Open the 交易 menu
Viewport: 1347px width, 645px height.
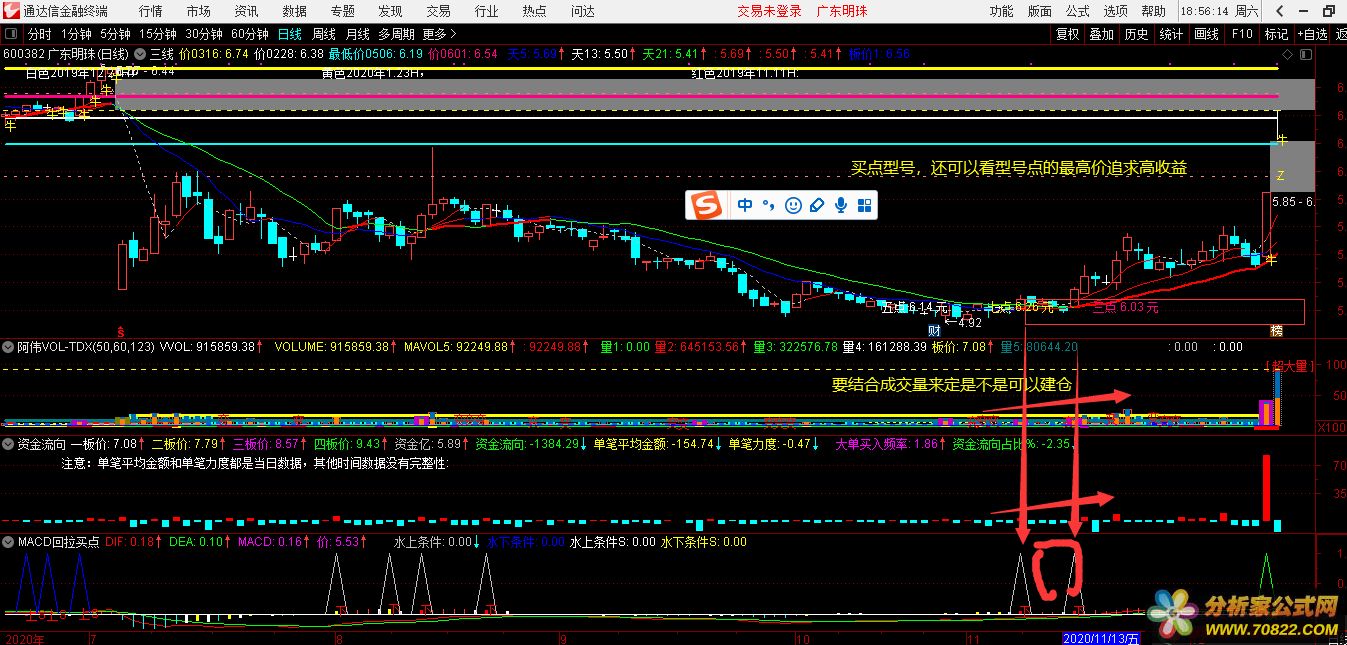[438, 11]
